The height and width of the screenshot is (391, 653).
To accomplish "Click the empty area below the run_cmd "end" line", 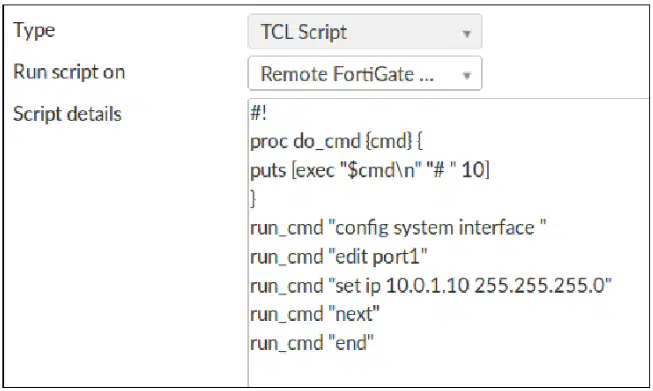I will click(x=448, y=370).
